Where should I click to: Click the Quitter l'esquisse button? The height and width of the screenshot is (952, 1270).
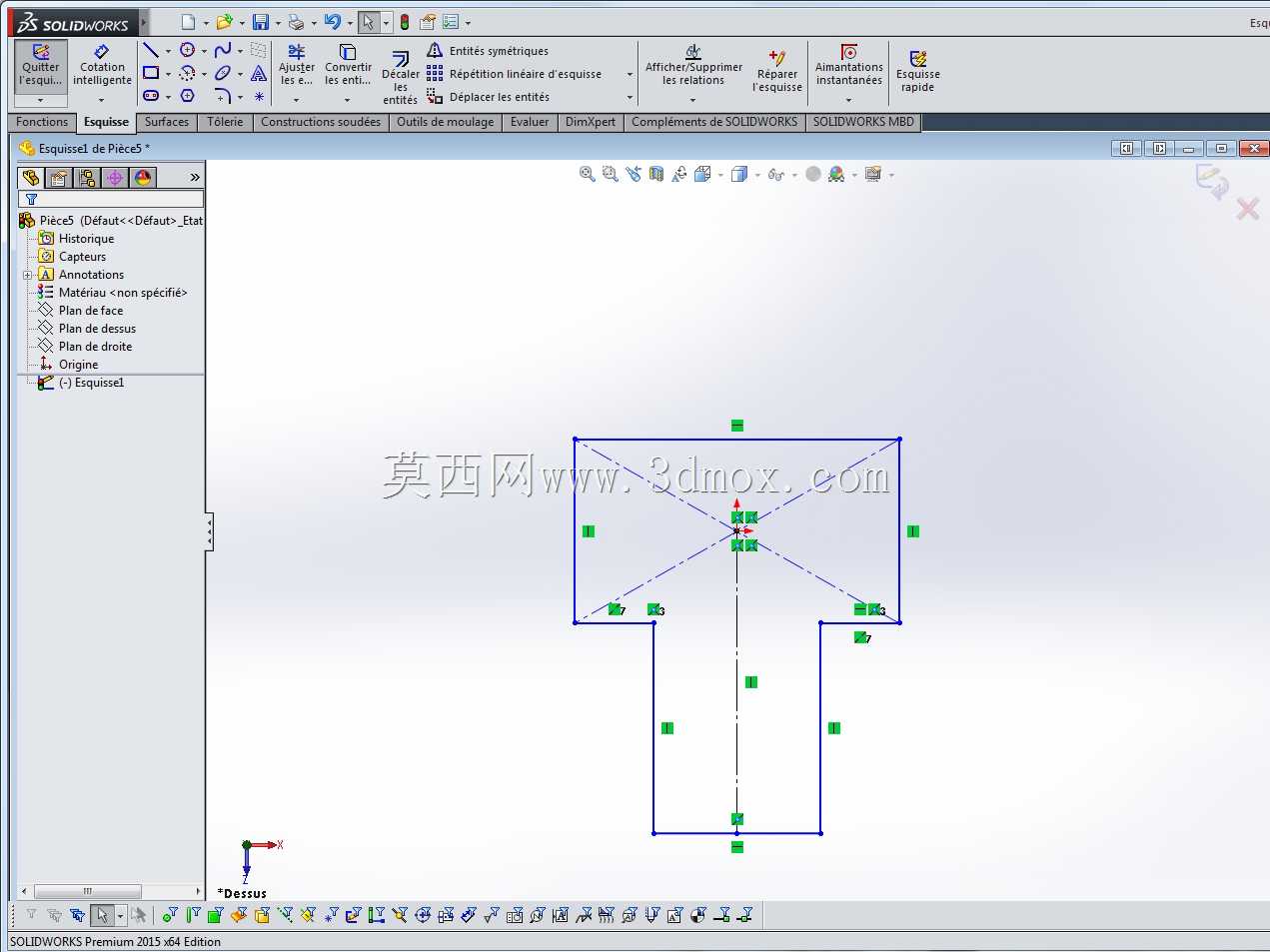tap(41, 65)
